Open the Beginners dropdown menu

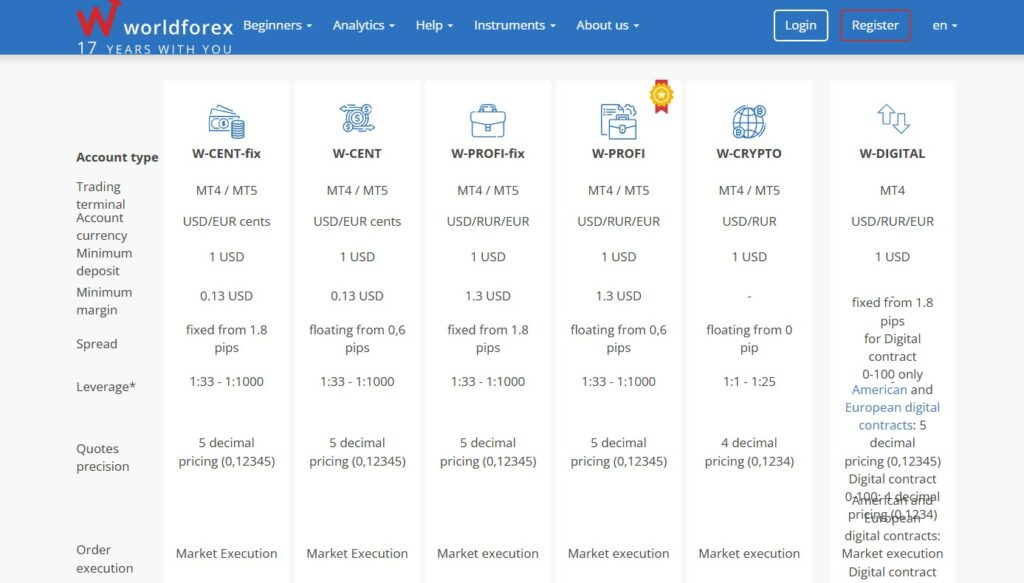pos(278,25)
